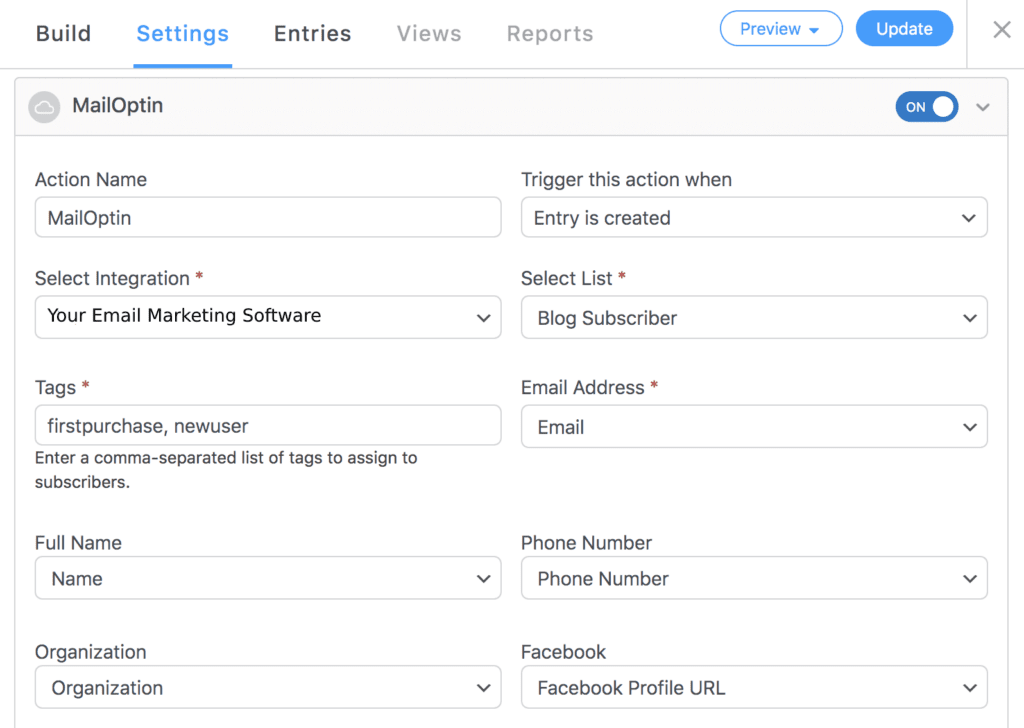Click the Facebook dropdown chevron icon
The width and height of the screenshot is (1024, 728).
pyautogui.click(x=969, y=687)
